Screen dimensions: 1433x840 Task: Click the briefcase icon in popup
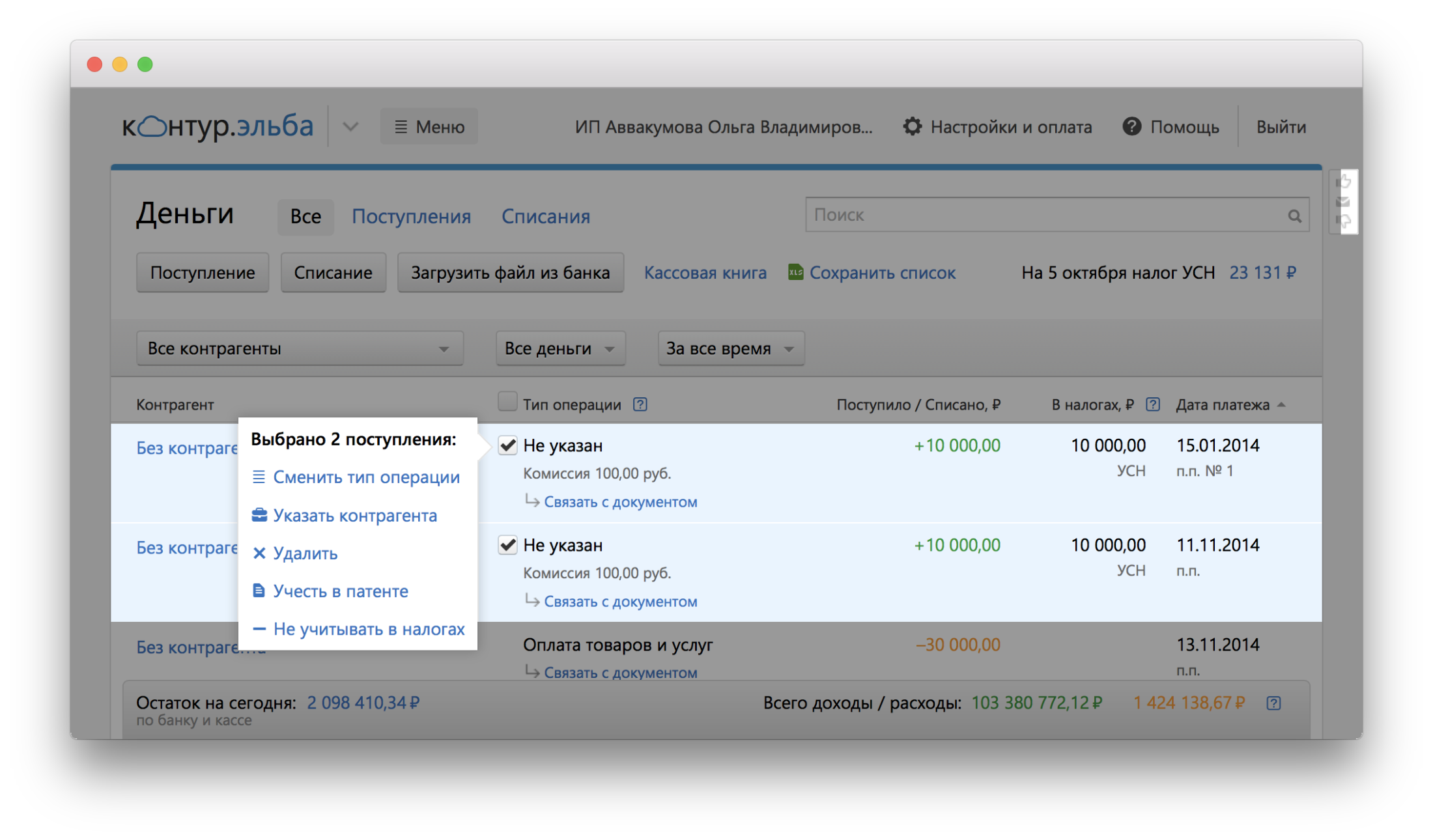click(x=259, y=515)
